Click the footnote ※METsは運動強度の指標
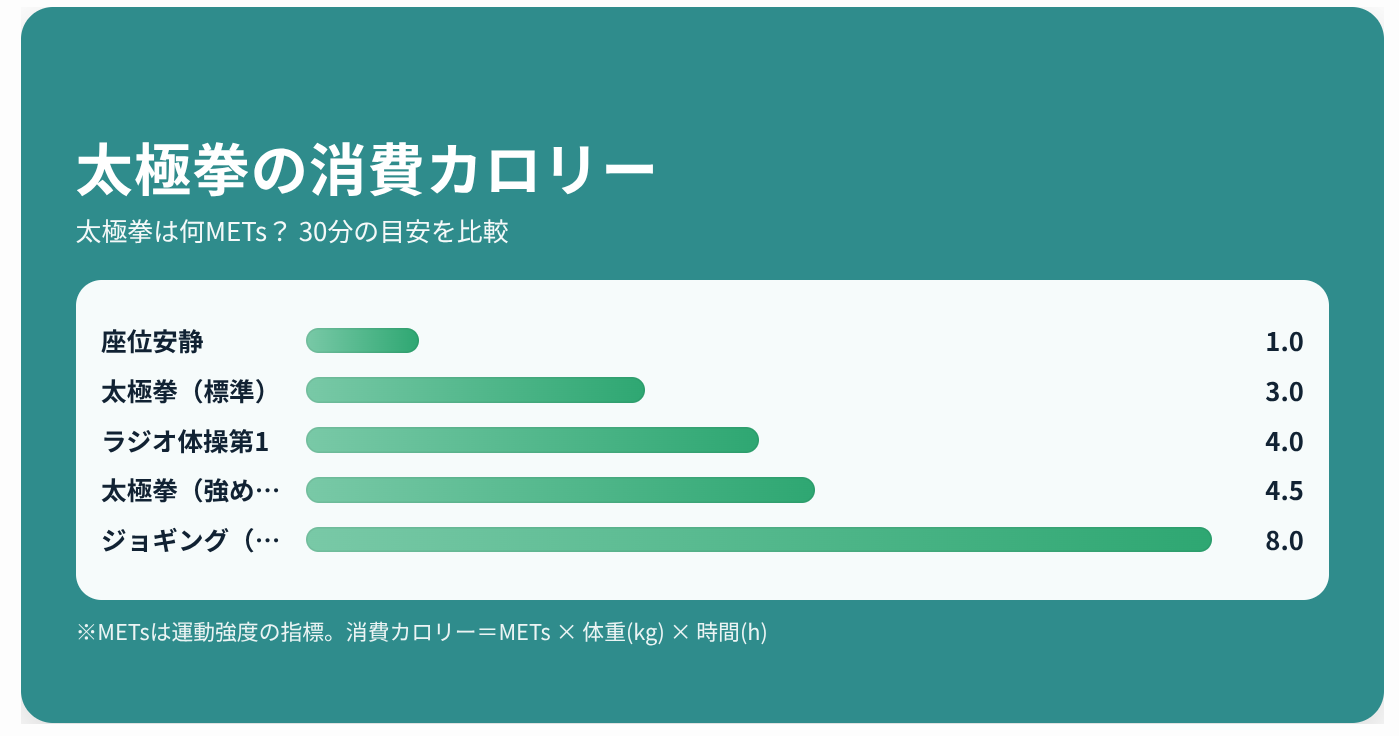This screenshot has height=736, width=1399. (208, 633)
